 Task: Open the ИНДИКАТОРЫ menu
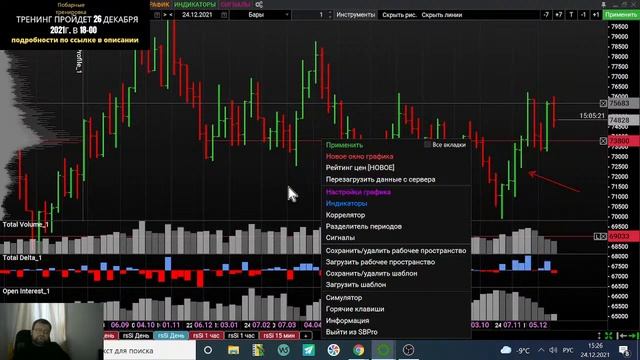click(x=195, y=4)
